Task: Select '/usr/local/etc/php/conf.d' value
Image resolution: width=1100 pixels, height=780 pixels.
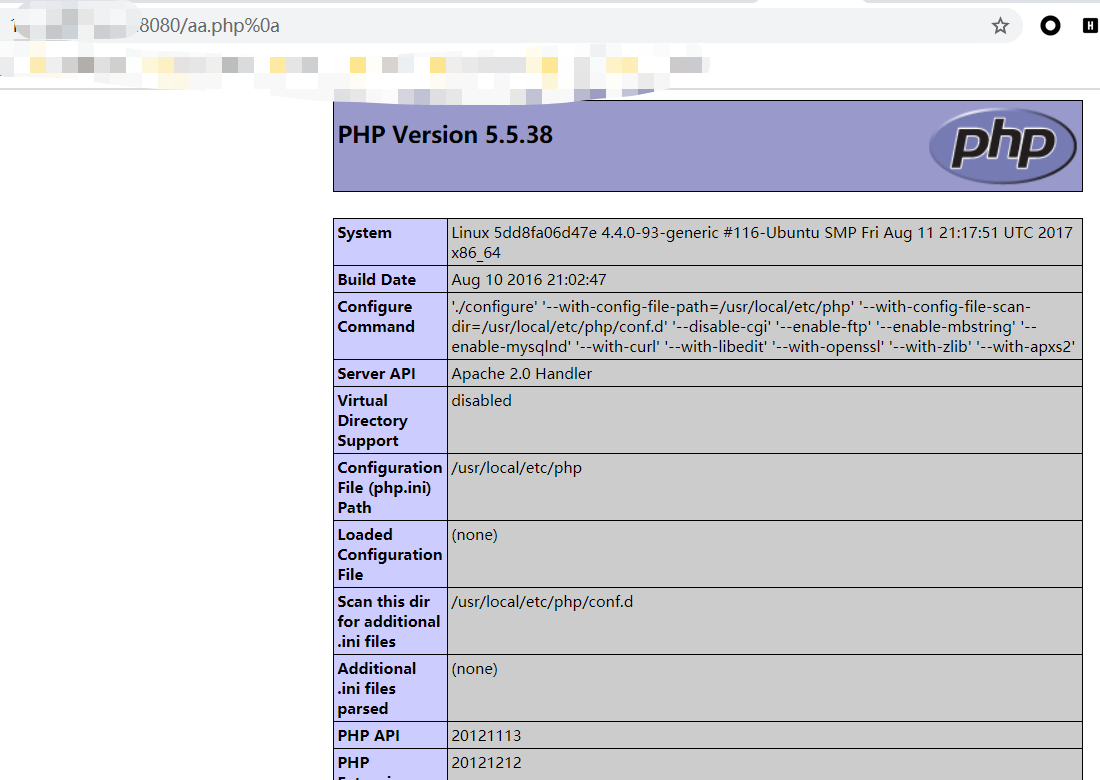Action: click(x=542, y=602)
